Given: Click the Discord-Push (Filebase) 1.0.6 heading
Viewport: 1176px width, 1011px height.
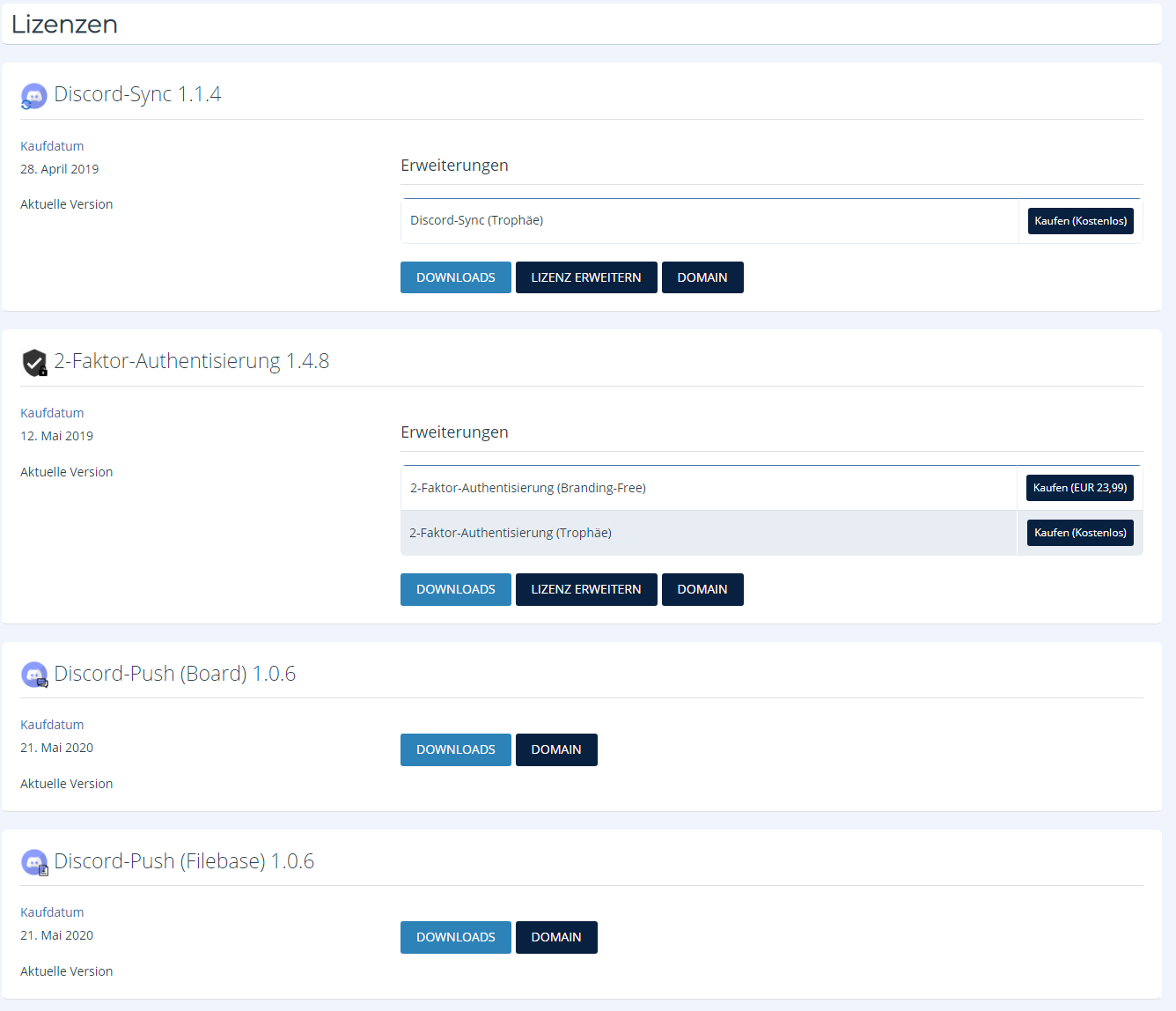Looking at the screenshot, I should [184, 861].
